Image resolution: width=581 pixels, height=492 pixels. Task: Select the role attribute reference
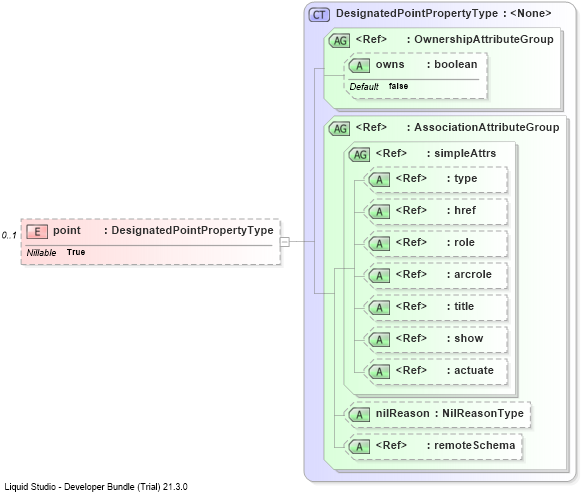click(x=436, y=243)
